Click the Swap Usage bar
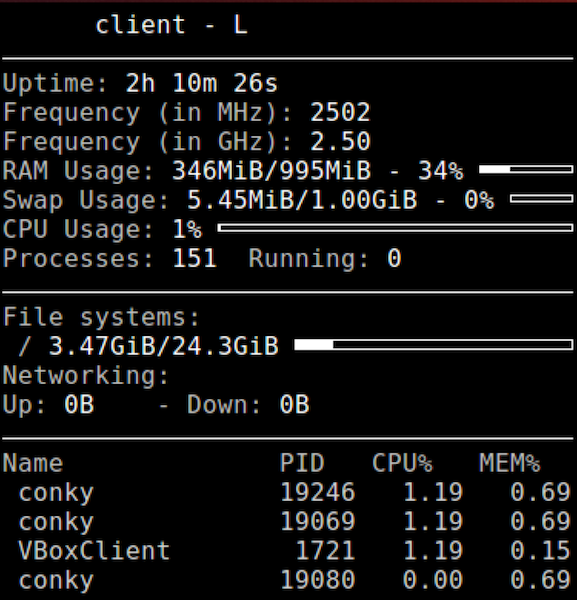The width and height of the screenshot is (577, 600). tap(542, 199)
